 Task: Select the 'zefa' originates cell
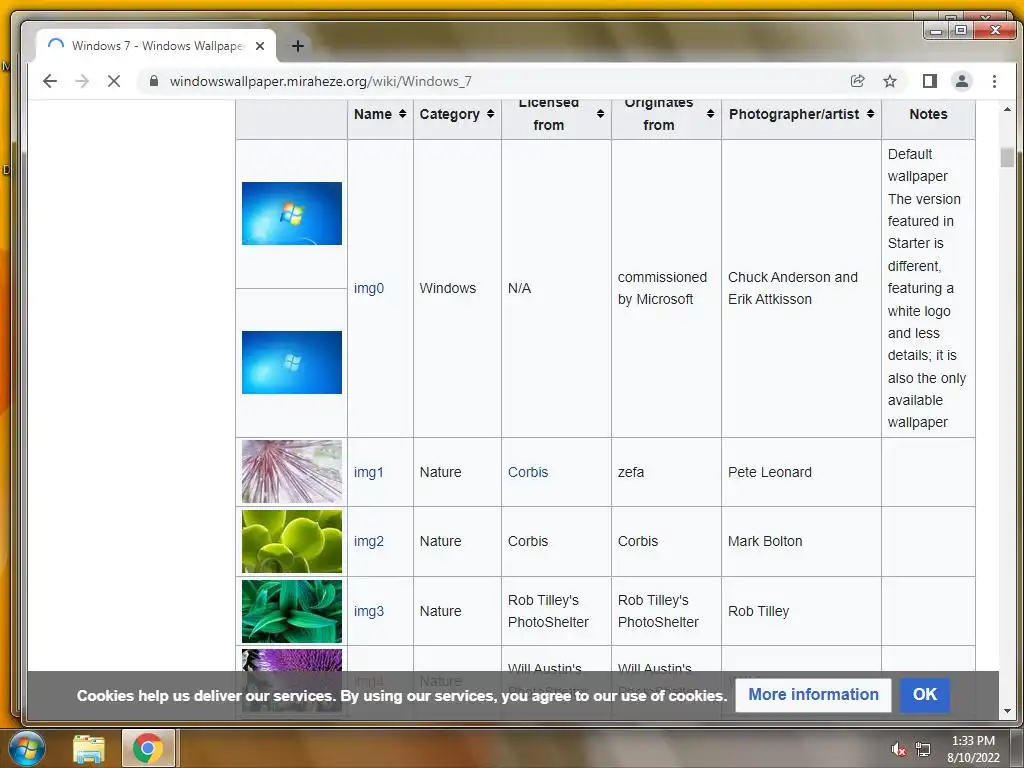[x=666, y=472]
